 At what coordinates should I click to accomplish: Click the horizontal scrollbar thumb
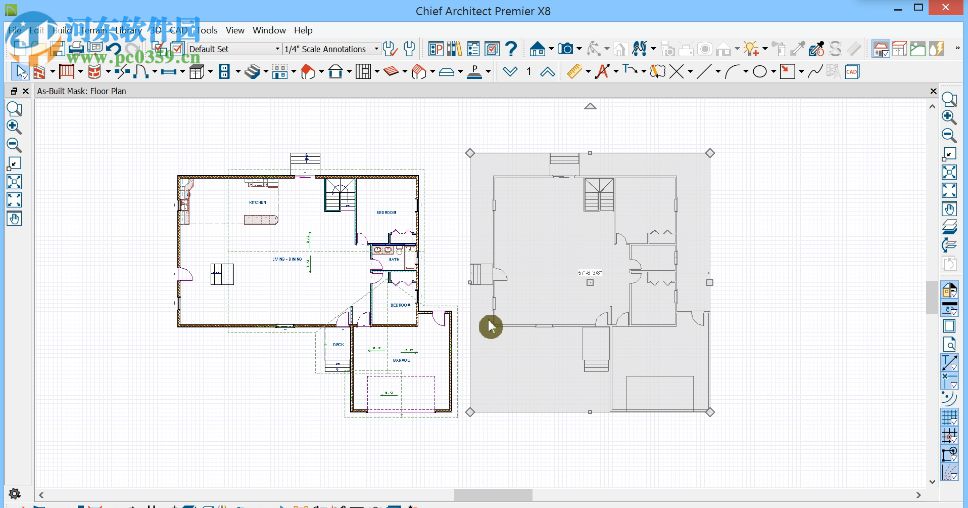(493, 495)
